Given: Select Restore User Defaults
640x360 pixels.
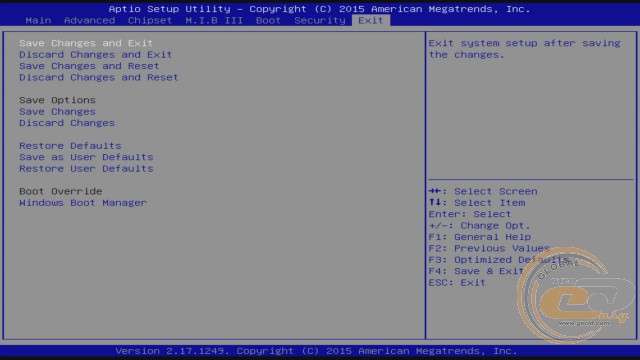Looking at the screenshot, I should click(x=86, y=169).
